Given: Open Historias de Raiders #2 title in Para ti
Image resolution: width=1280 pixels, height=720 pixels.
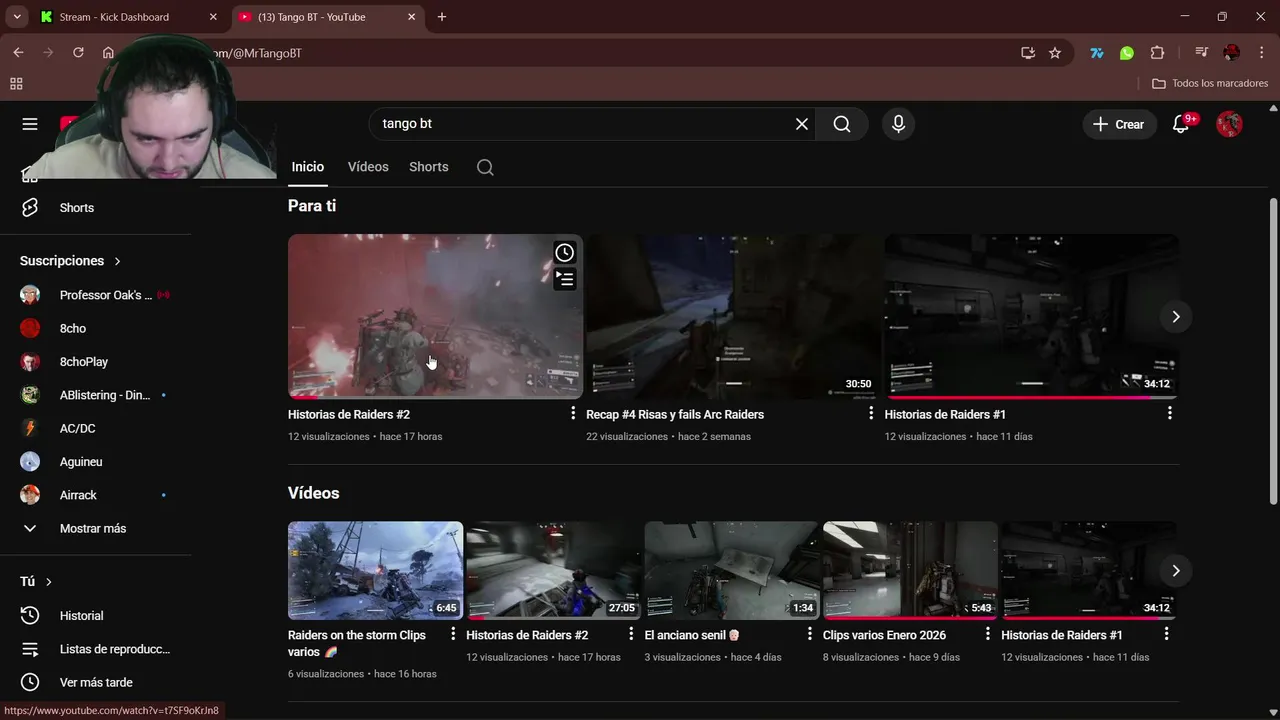Looking at the screenshot, I should click(x=349, y=414).
